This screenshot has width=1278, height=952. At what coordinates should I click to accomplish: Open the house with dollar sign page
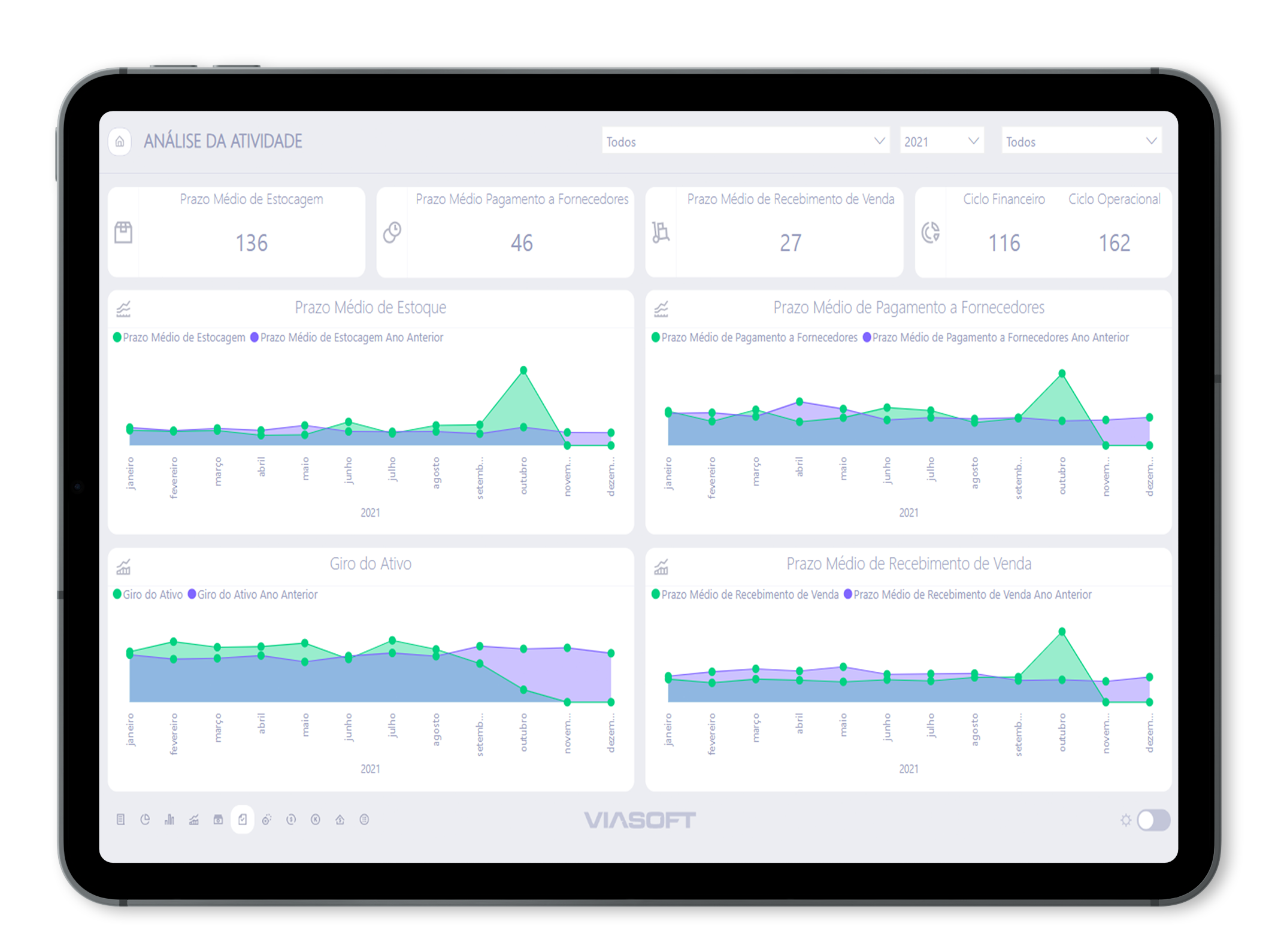point(340,820)
